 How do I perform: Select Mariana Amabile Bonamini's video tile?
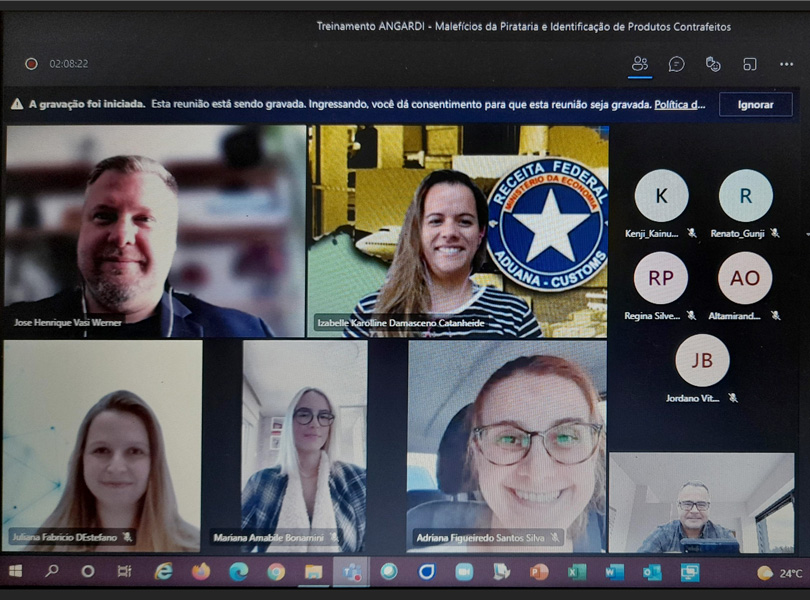click(305, 445)
